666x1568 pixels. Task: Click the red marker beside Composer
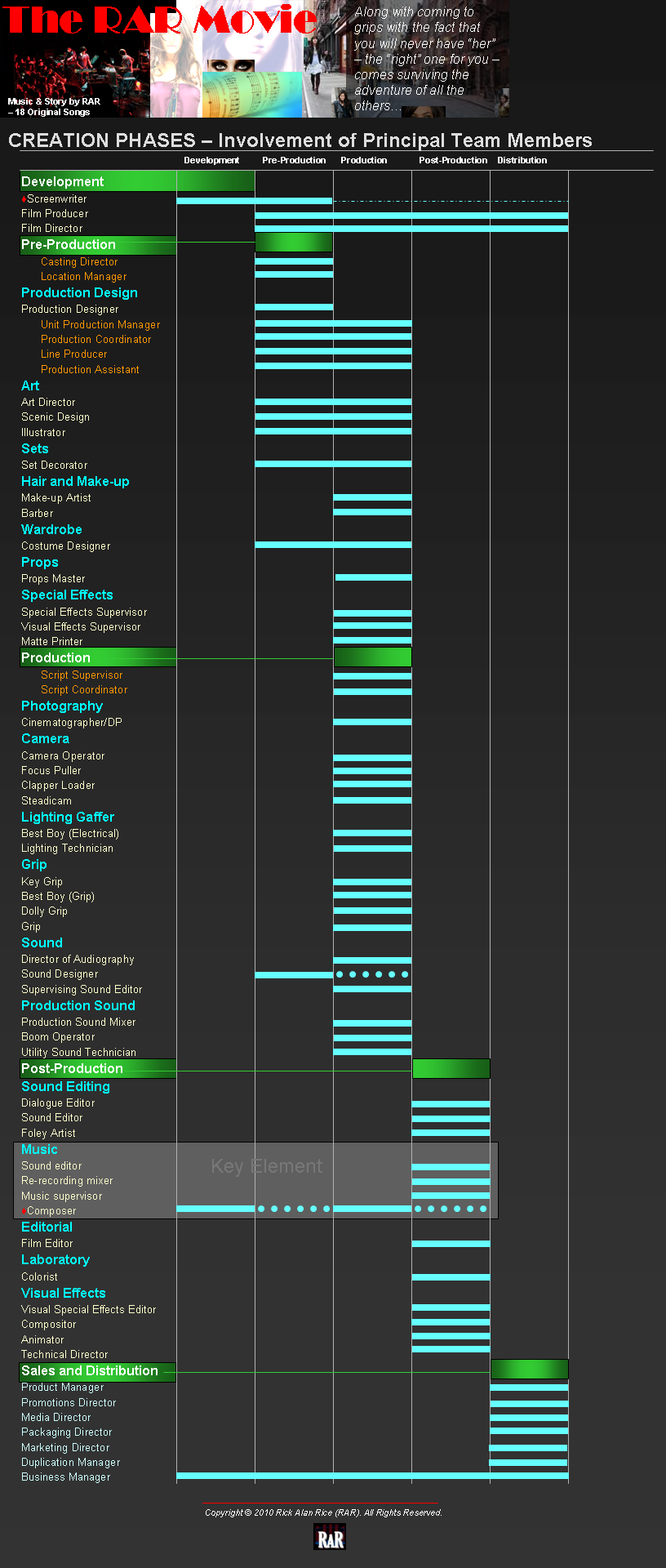[x=24, y=1210]
